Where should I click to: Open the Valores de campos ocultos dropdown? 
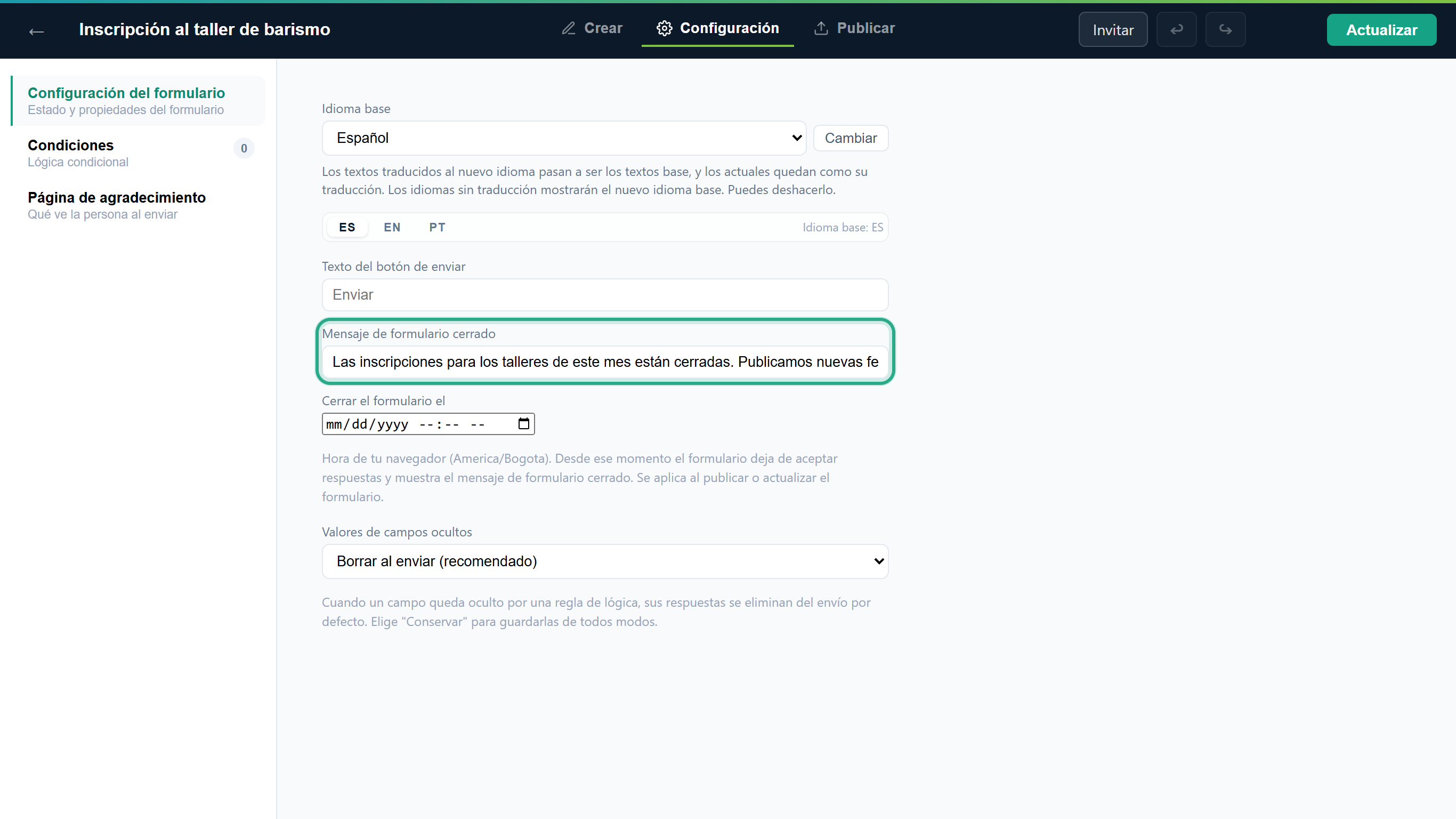tap(605, 561)
